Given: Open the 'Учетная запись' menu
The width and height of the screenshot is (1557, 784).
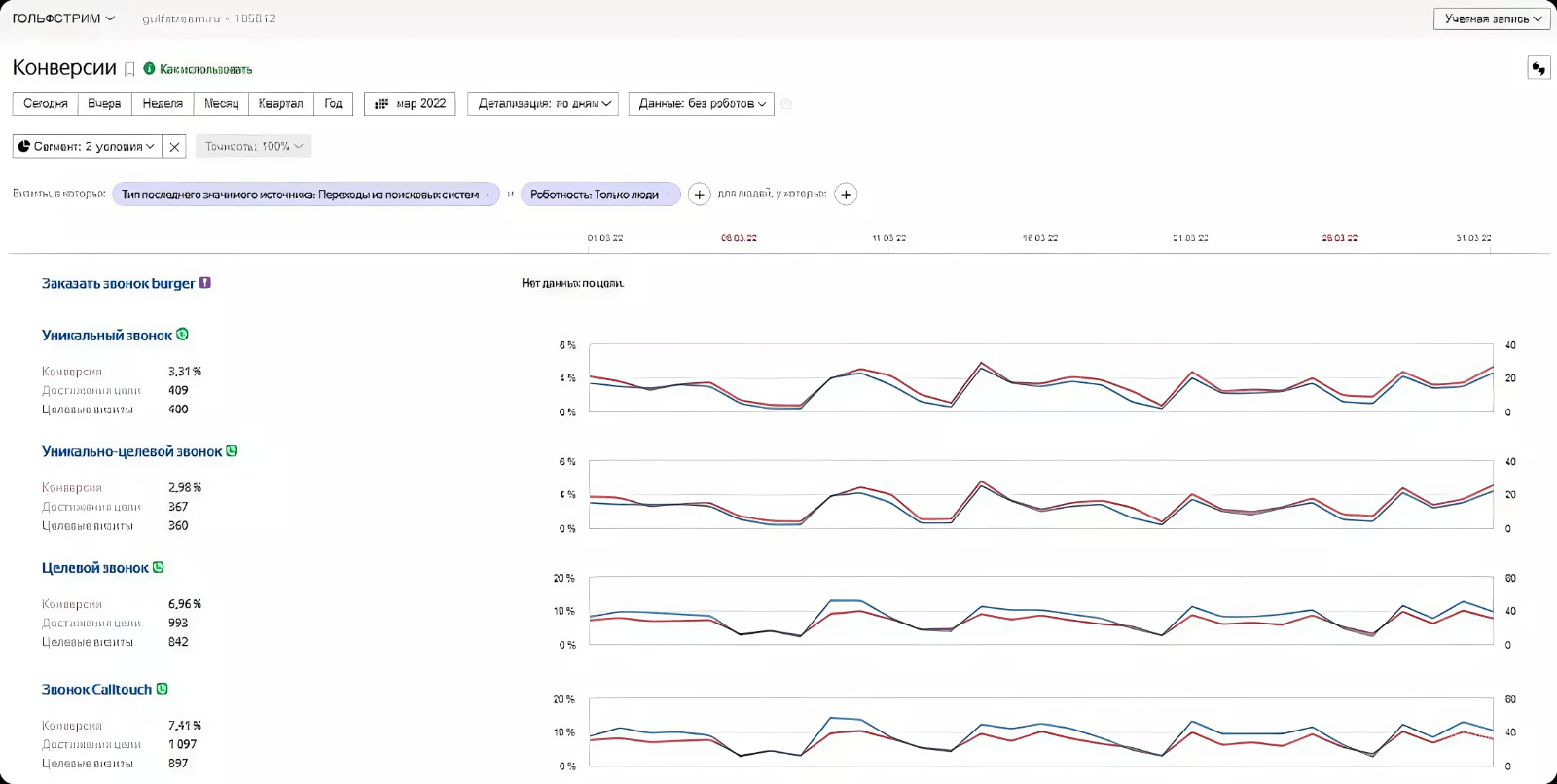Looking at the screenshot, I should (x=1492, y=18).
